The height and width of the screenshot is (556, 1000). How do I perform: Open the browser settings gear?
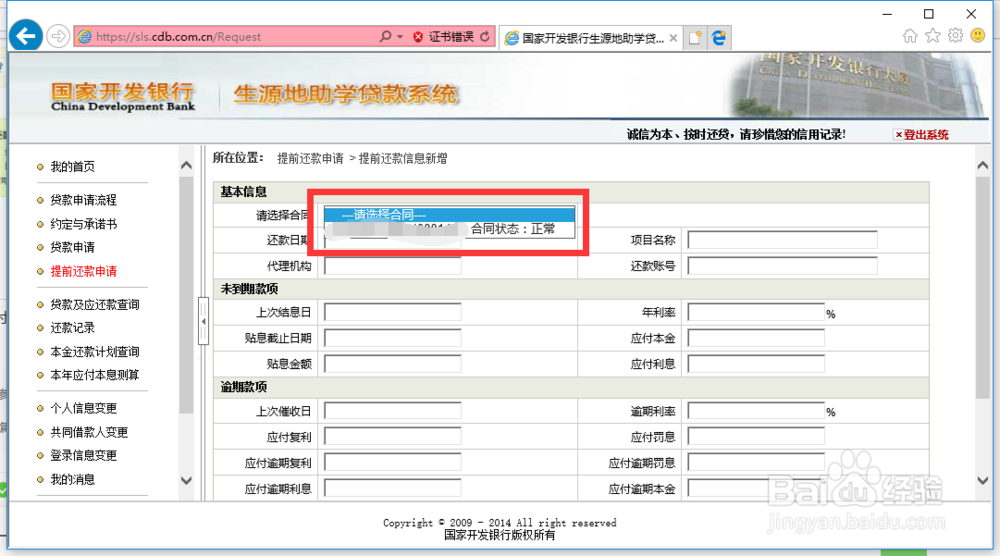[955, 36]
